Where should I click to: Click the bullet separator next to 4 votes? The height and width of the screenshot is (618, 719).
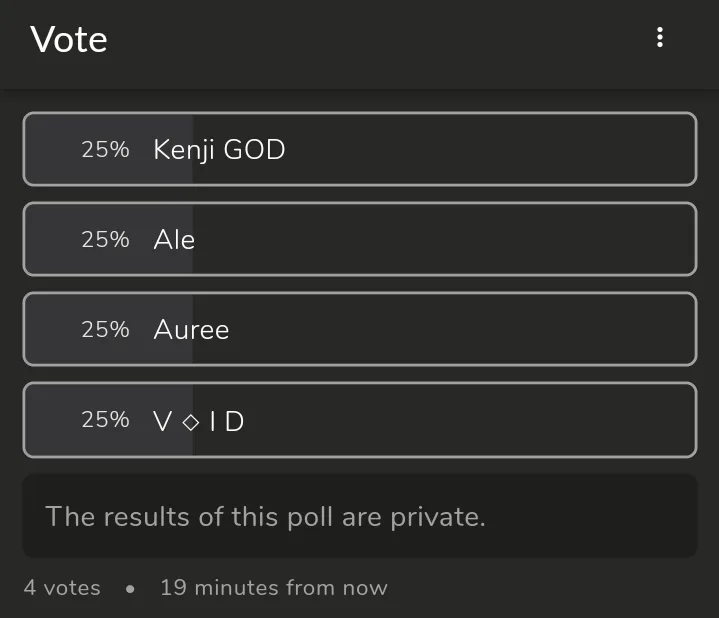click(x=130, y=589)
